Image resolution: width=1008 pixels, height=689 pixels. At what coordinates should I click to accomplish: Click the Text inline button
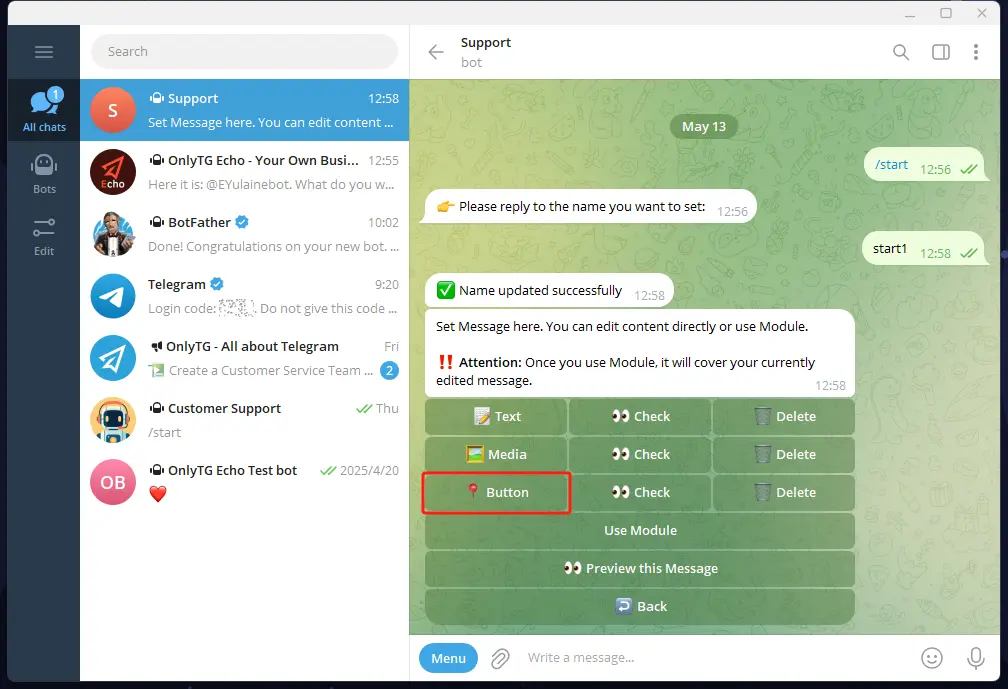[496, 416]
